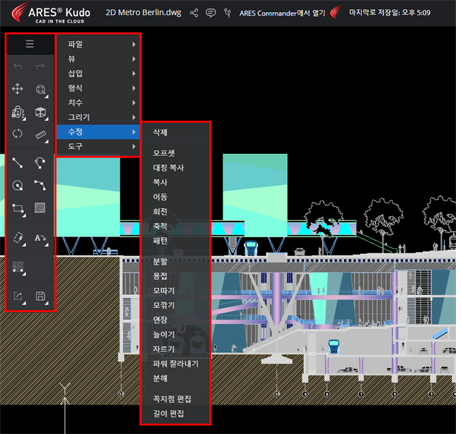The width and height of the screenshot is (462, 434).
Task: Choose 꼭지점 편집 from the submenu
Action: click(x=176, y=399)
